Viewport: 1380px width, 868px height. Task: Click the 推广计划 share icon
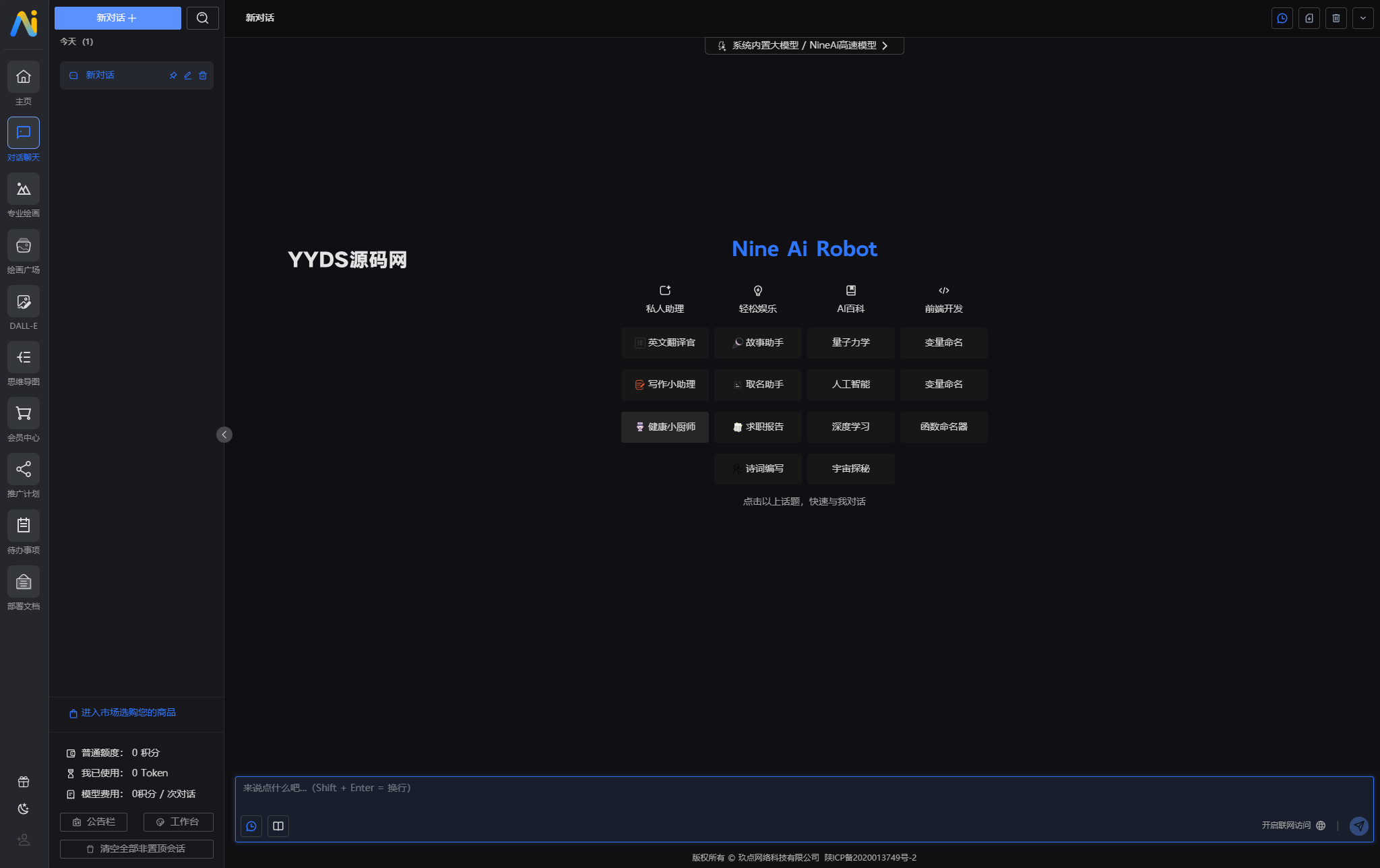point(24,470)
